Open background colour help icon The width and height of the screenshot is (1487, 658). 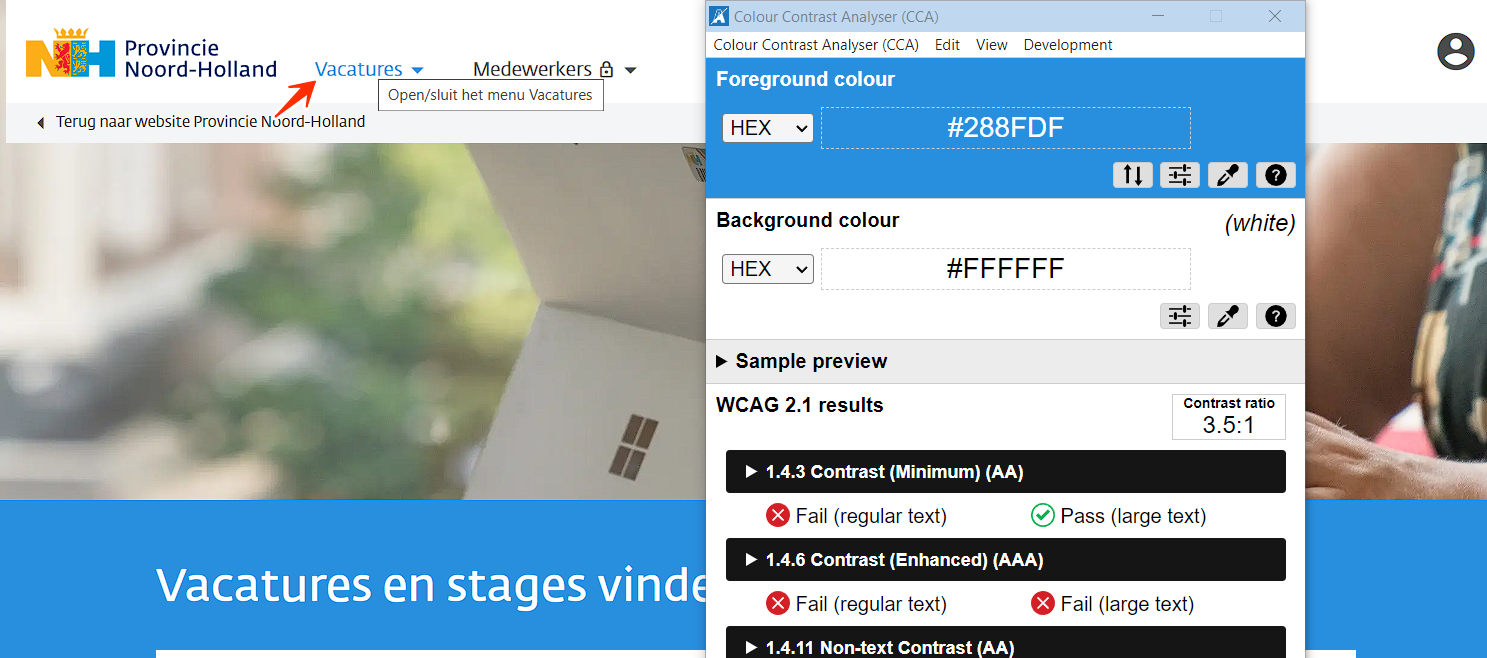1275,316
